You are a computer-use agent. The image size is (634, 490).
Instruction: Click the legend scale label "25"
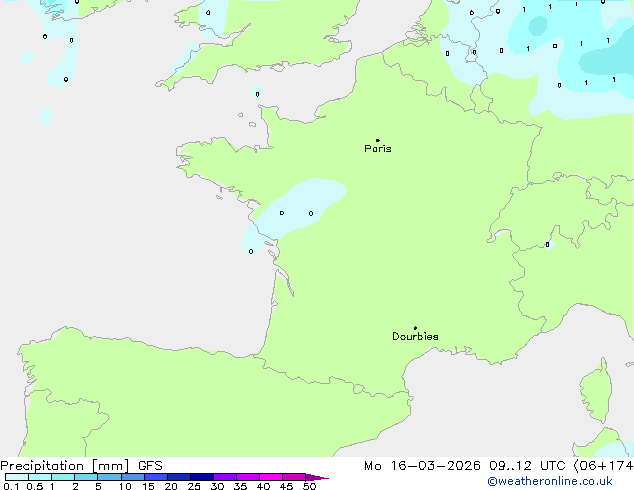(x=194, y=486)
